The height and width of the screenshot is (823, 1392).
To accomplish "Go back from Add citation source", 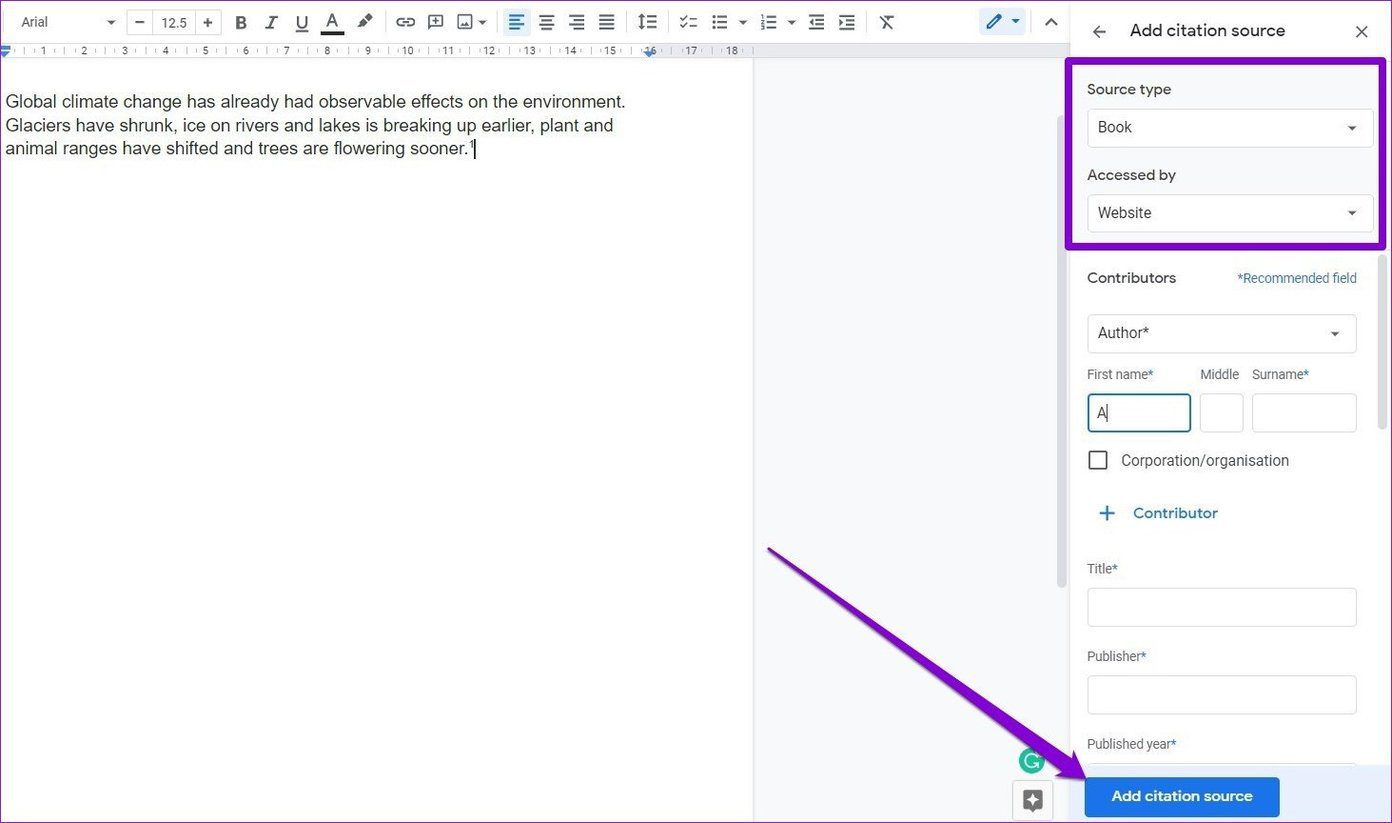I will [1099, 32].
